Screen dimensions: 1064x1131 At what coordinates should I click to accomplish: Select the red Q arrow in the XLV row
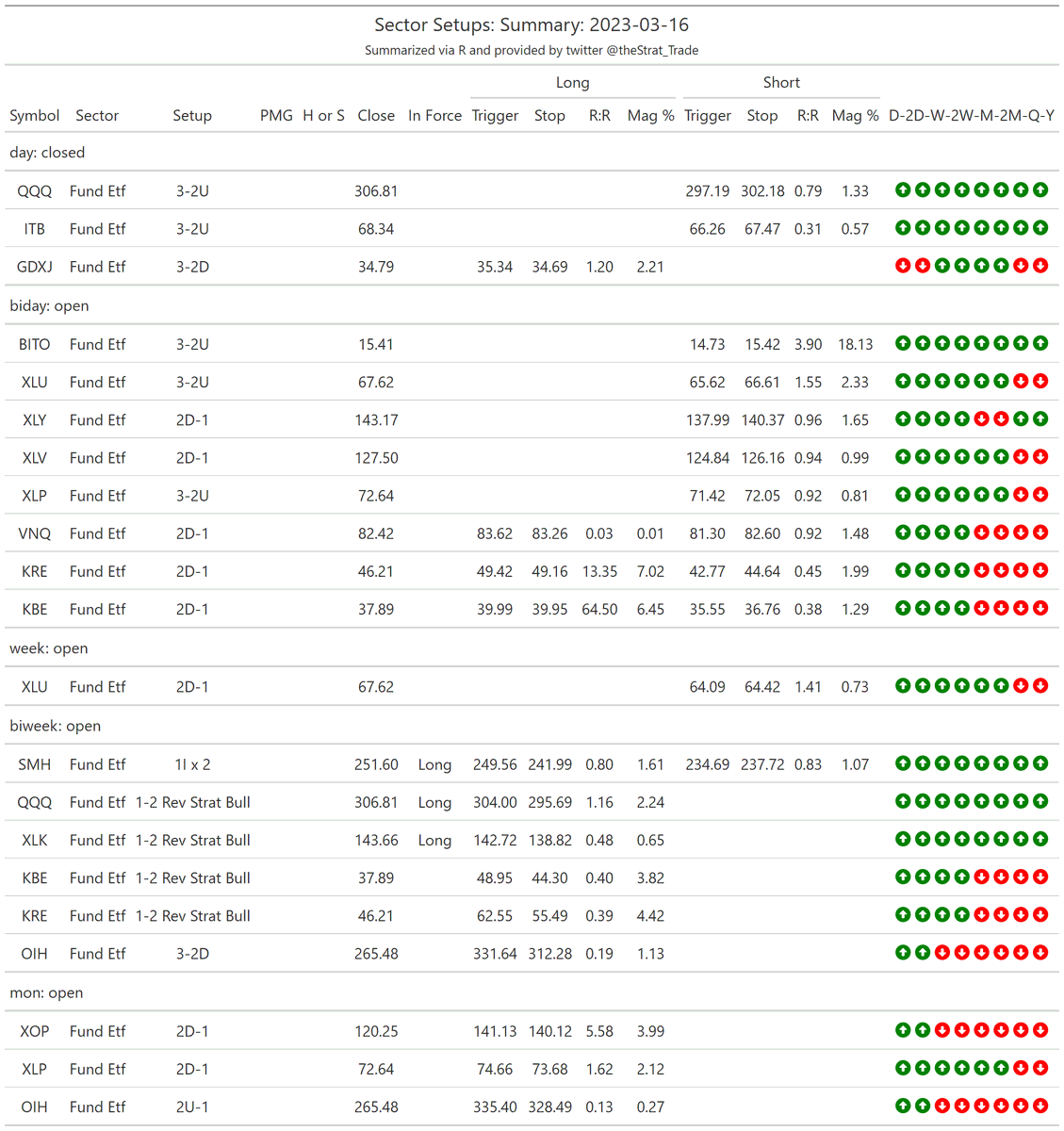tap(1021, 456)
